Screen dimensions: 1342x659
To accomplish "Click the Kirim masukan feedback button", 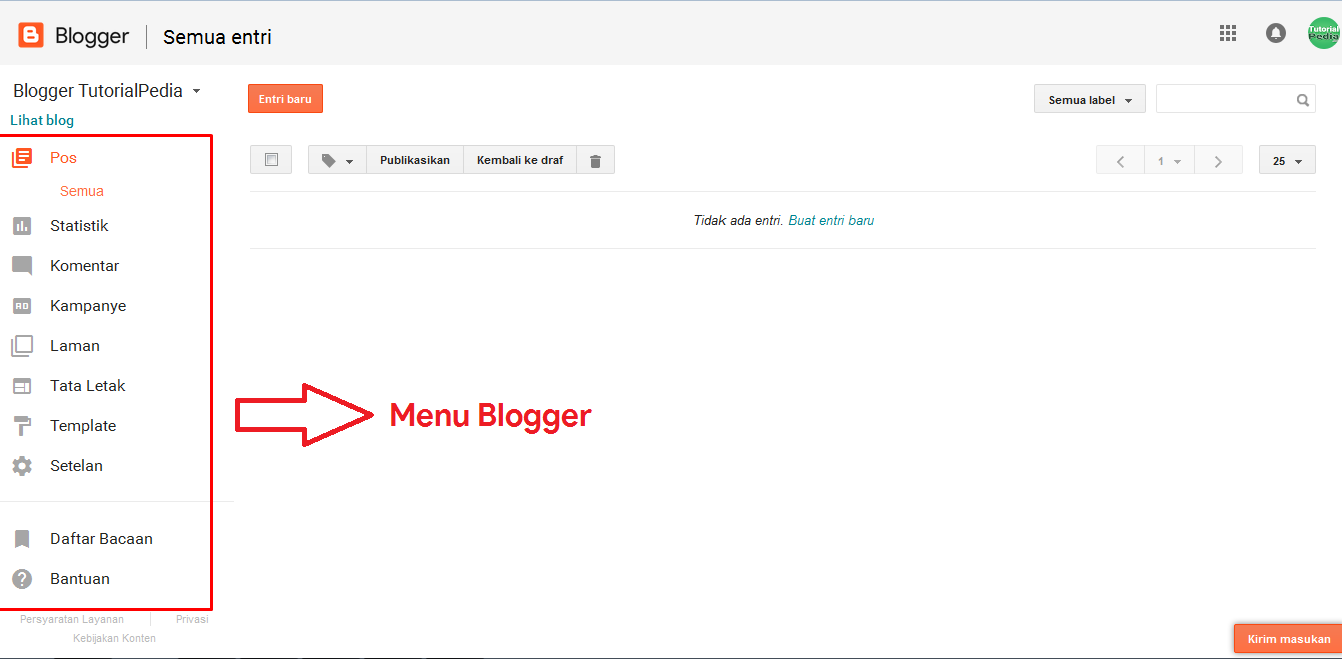I will click(x=1288, y=639).
